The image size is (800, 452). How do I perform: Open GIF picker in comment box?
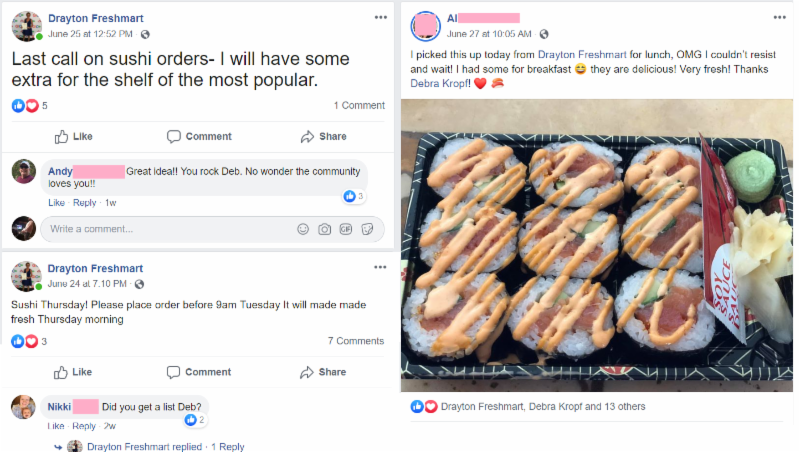tap(345, 229)
